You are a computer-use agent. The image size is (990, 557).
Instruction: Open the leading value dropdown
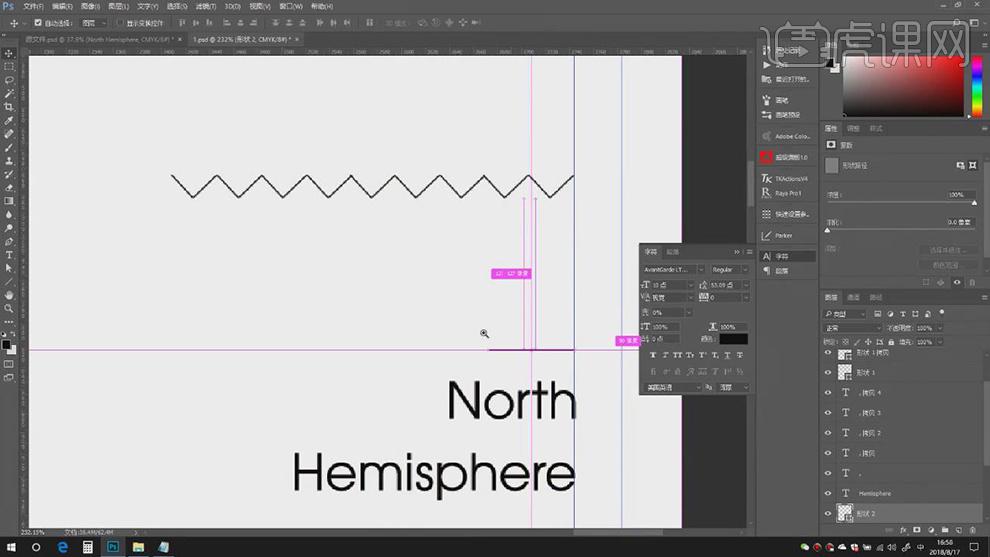(746, 285)
